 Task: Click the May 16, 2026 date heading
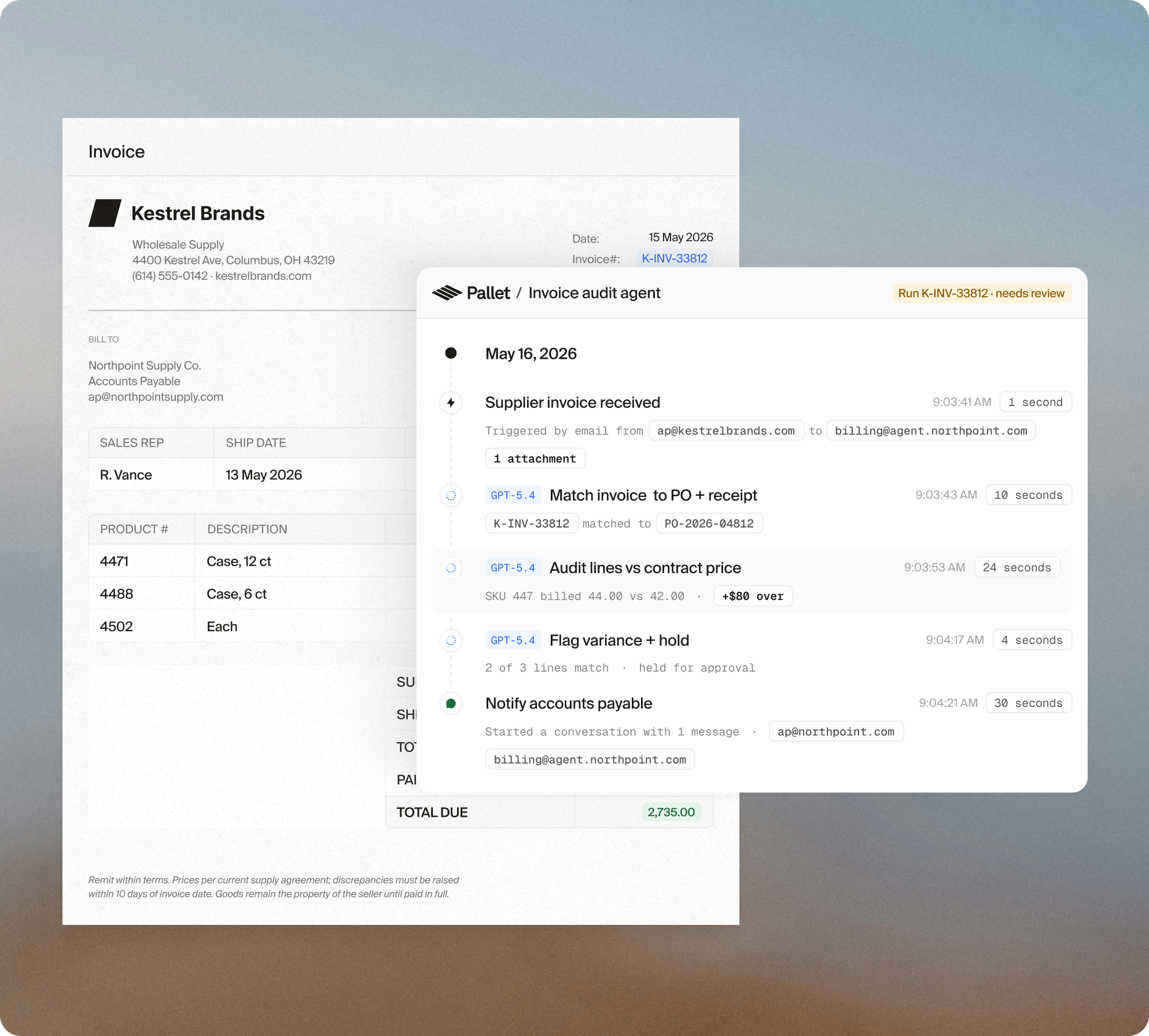pyautogui.click(x=531, y=353)
